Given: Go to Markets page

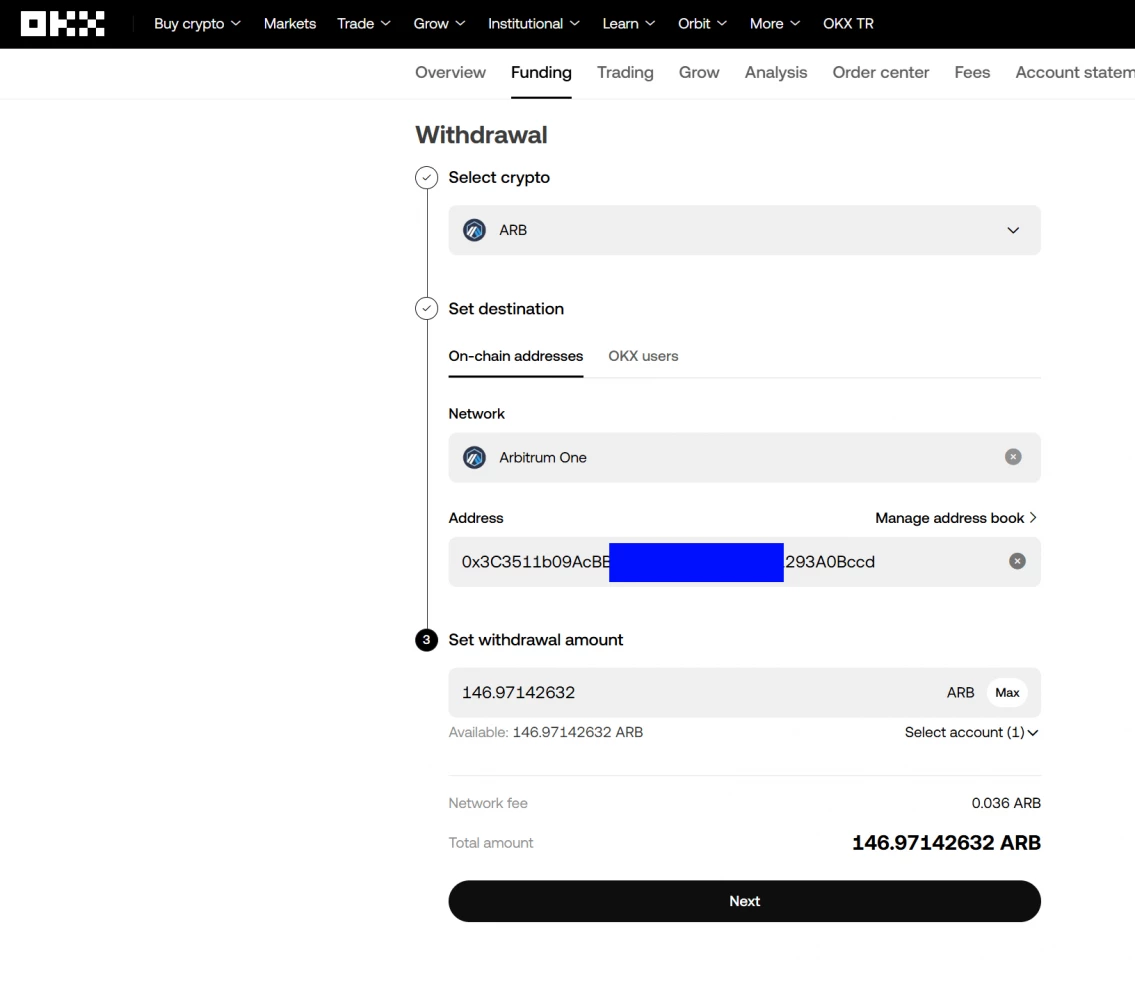Looking at the screenshot, I should [290, 23].
